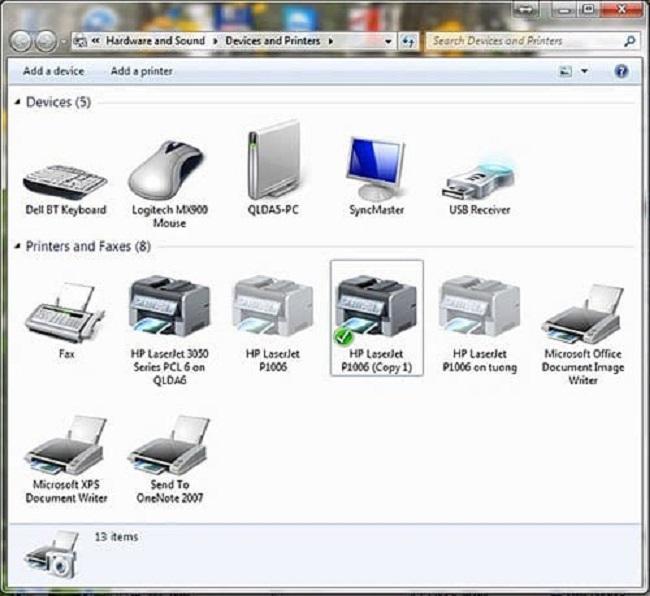This screenshot has width=650, height=596.
Task: Click the search magnifier icon
Action: (x=629, y=41)
